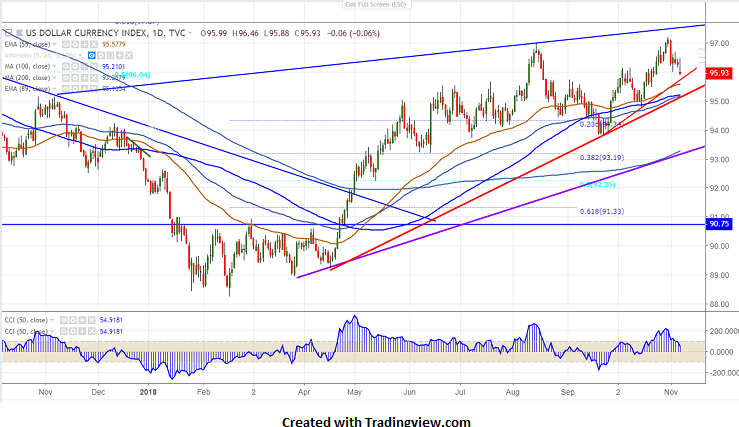Click the Nov label at right of time axis
Viewport: 739px width, 427px height.
pyautogui.click(x=671, y=392)
